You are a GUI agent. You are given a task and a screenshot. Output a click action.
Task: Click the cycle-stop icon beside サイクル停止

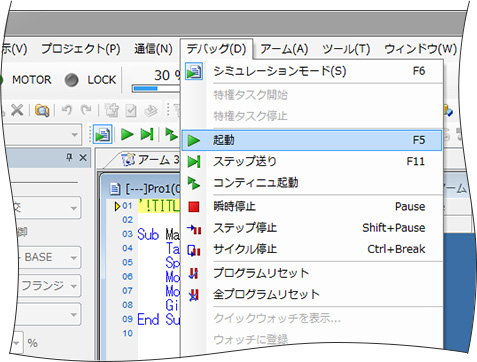194,250
